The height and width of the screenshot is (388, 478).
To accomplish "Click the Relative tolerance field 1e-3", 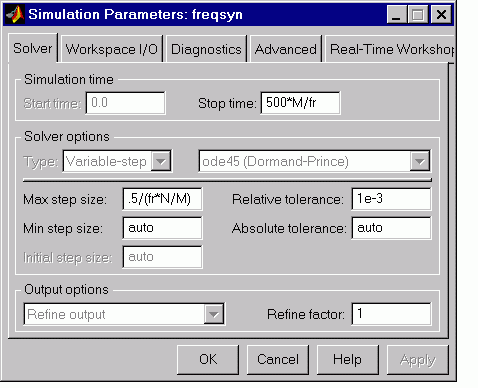I will 391,199.
